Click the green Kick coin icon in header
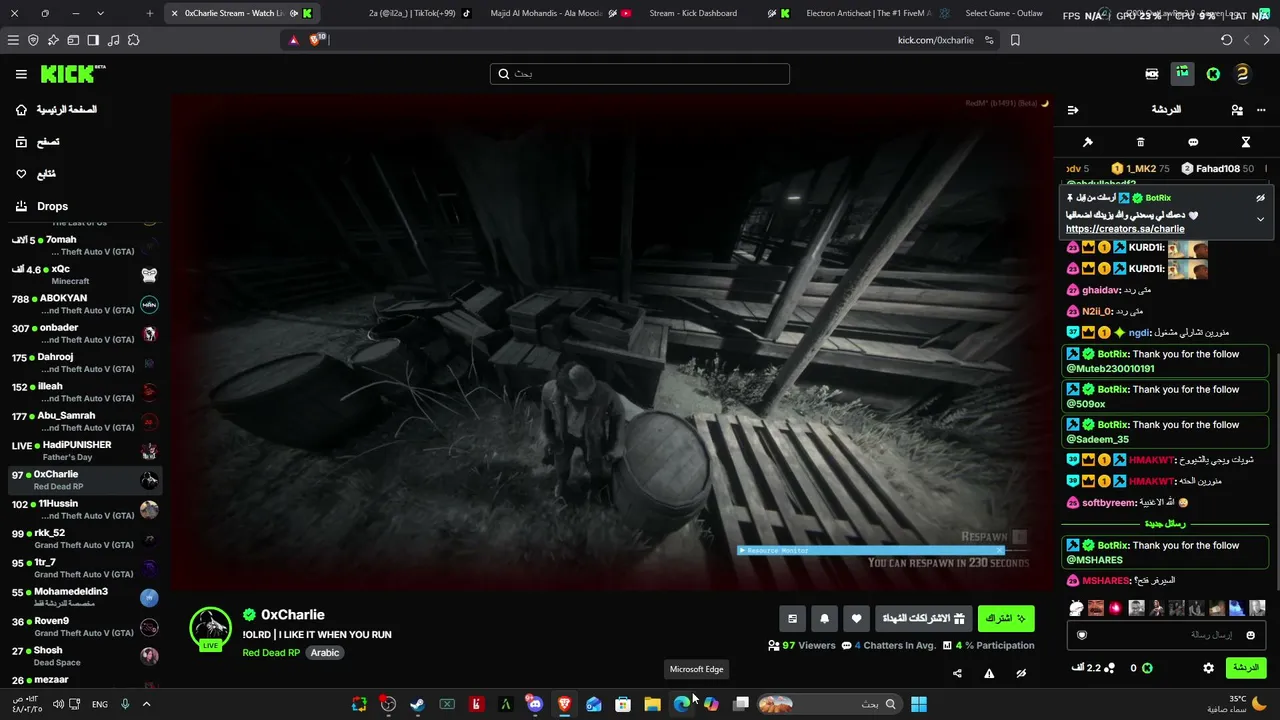The height and width of the screenshot is (720, 1280). (x=1213, y=74)
